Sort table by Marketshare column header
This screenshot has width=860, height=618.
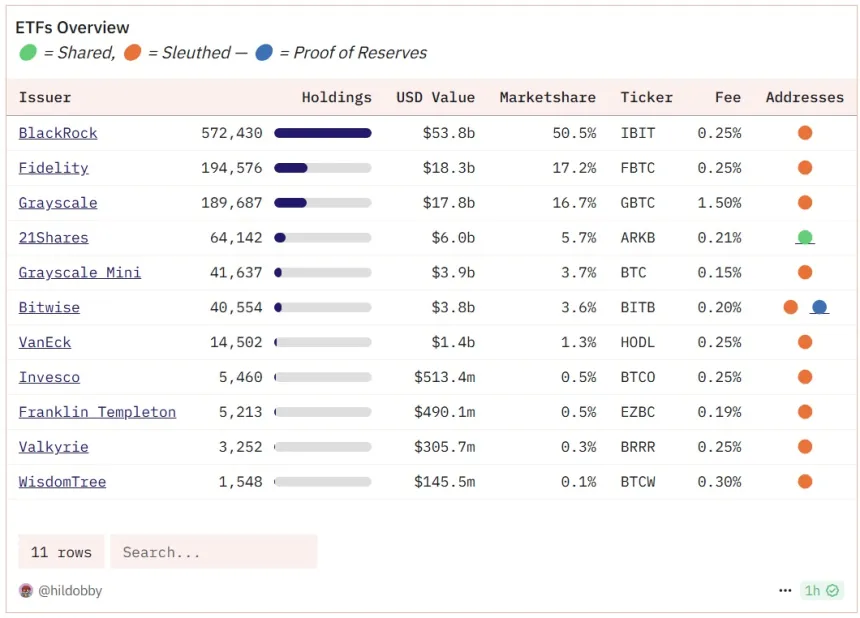(x=547, y=97)
